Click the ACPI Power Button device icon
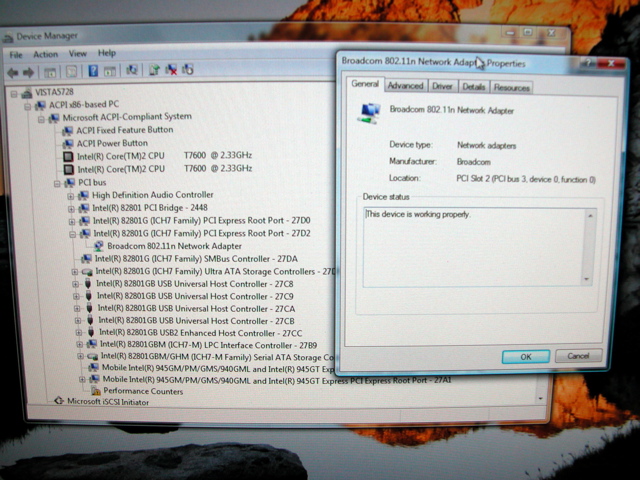640x480 pixels. (x=68, y=144)
